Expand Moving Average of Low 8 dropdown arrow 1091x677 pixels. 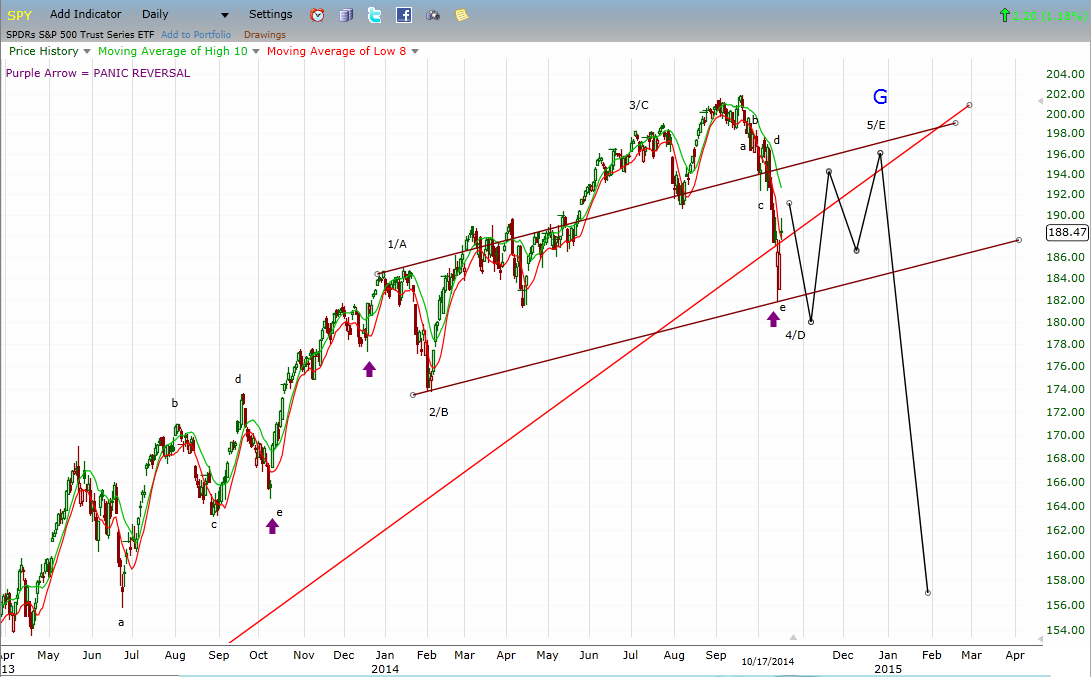pos(415,51)
